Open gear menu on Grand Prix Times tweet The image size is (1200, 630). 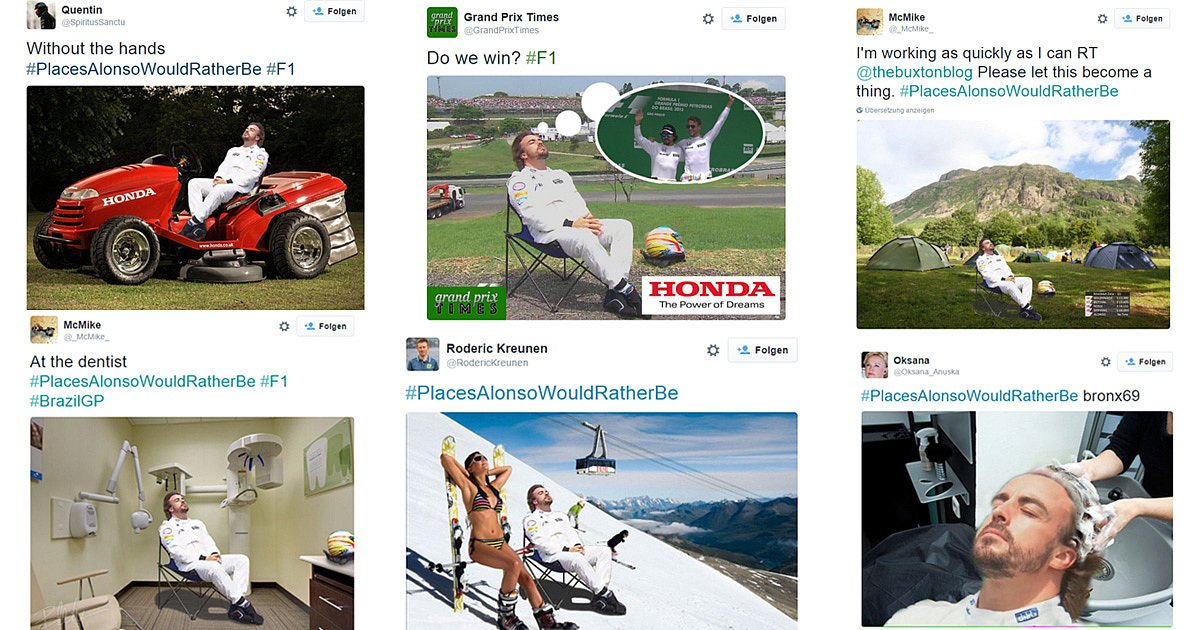(708, 19)
